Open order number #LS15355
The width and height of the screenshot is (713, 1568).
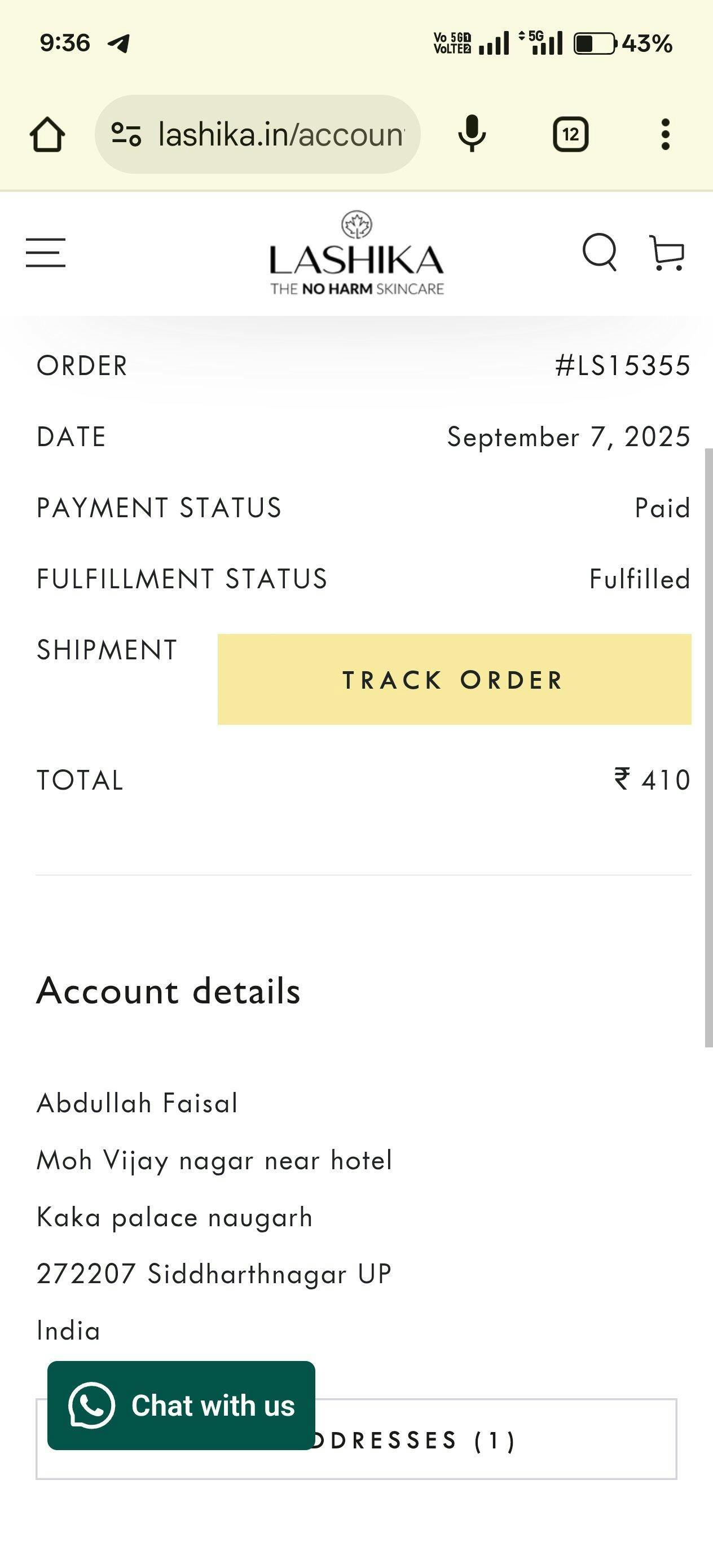click(x=622, y=366)
